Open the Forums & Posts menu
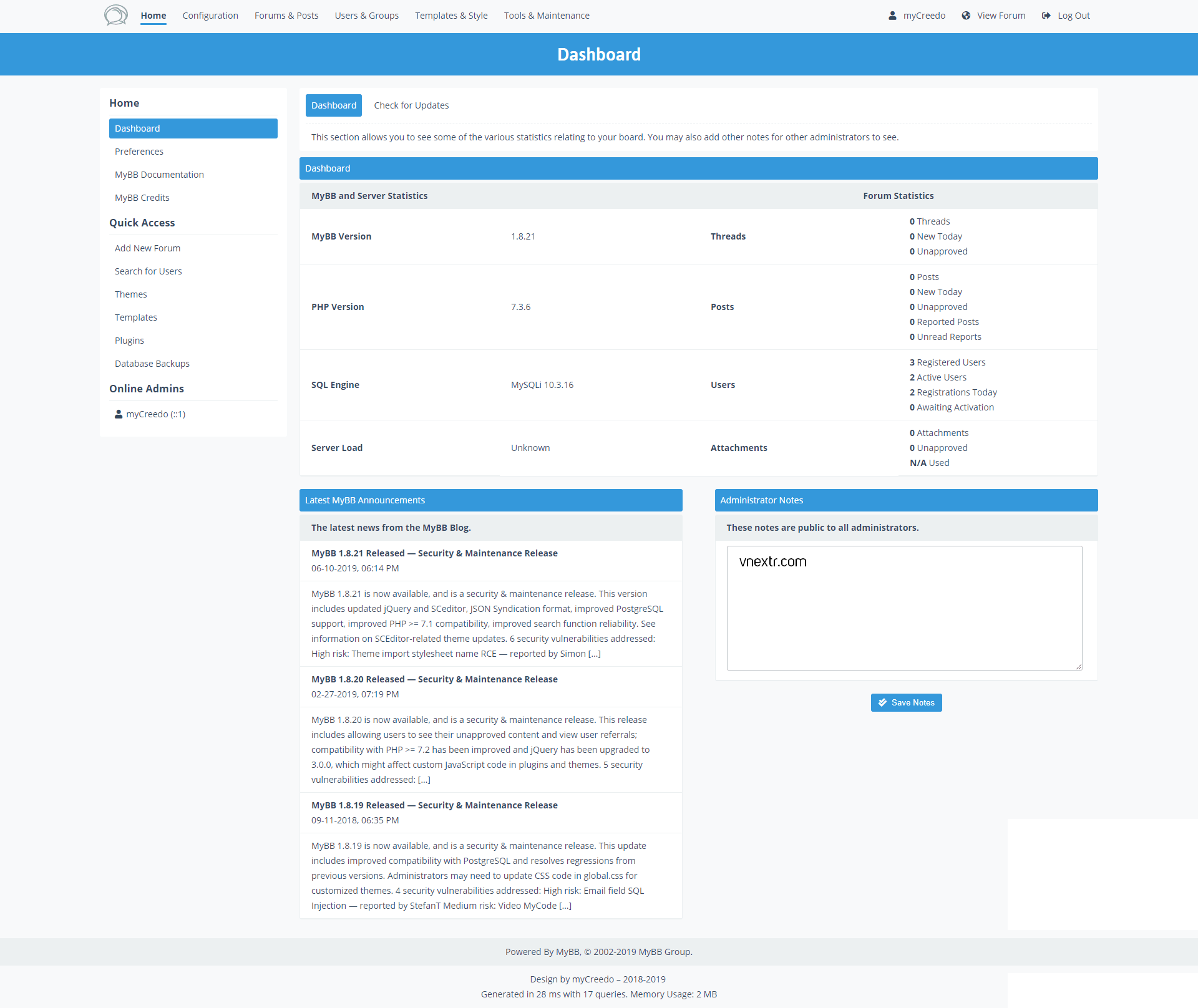This screenshot has width=1198, height=1008. tap(286, 16)
